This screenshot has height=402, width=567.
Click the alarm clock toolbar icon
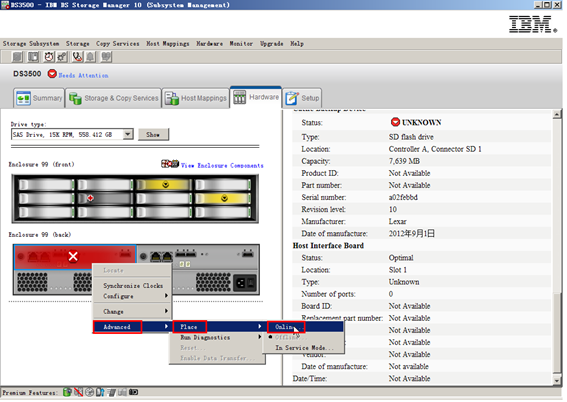[49, 57]
